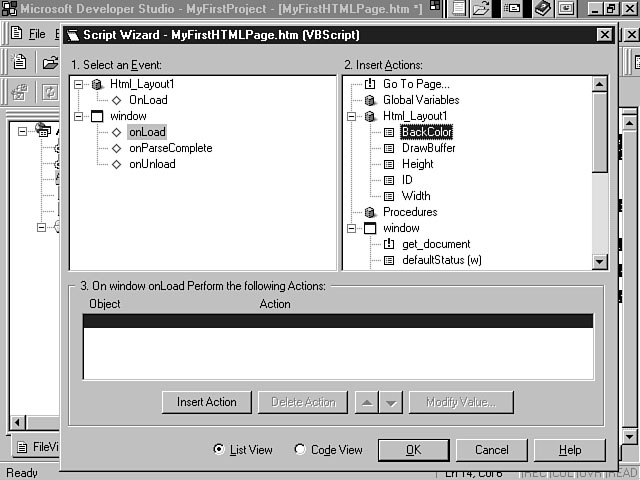Click the window object icon in events
The height and width of the screenshot is (480, 640).
tap(97, 116)
